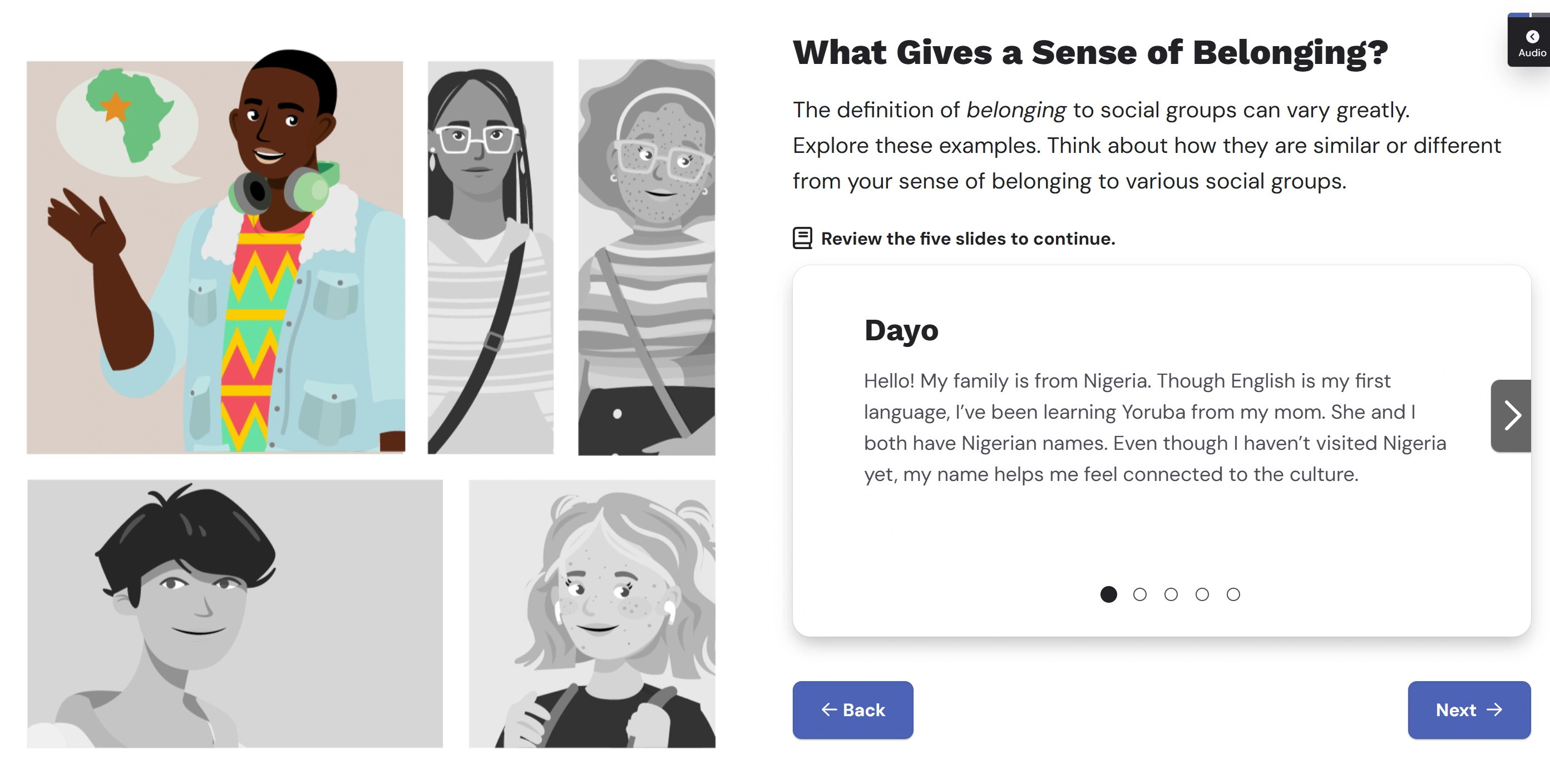1550x784 pixels.
Task: Click the arrow inside Next button
Action: tap(1494, 709)
